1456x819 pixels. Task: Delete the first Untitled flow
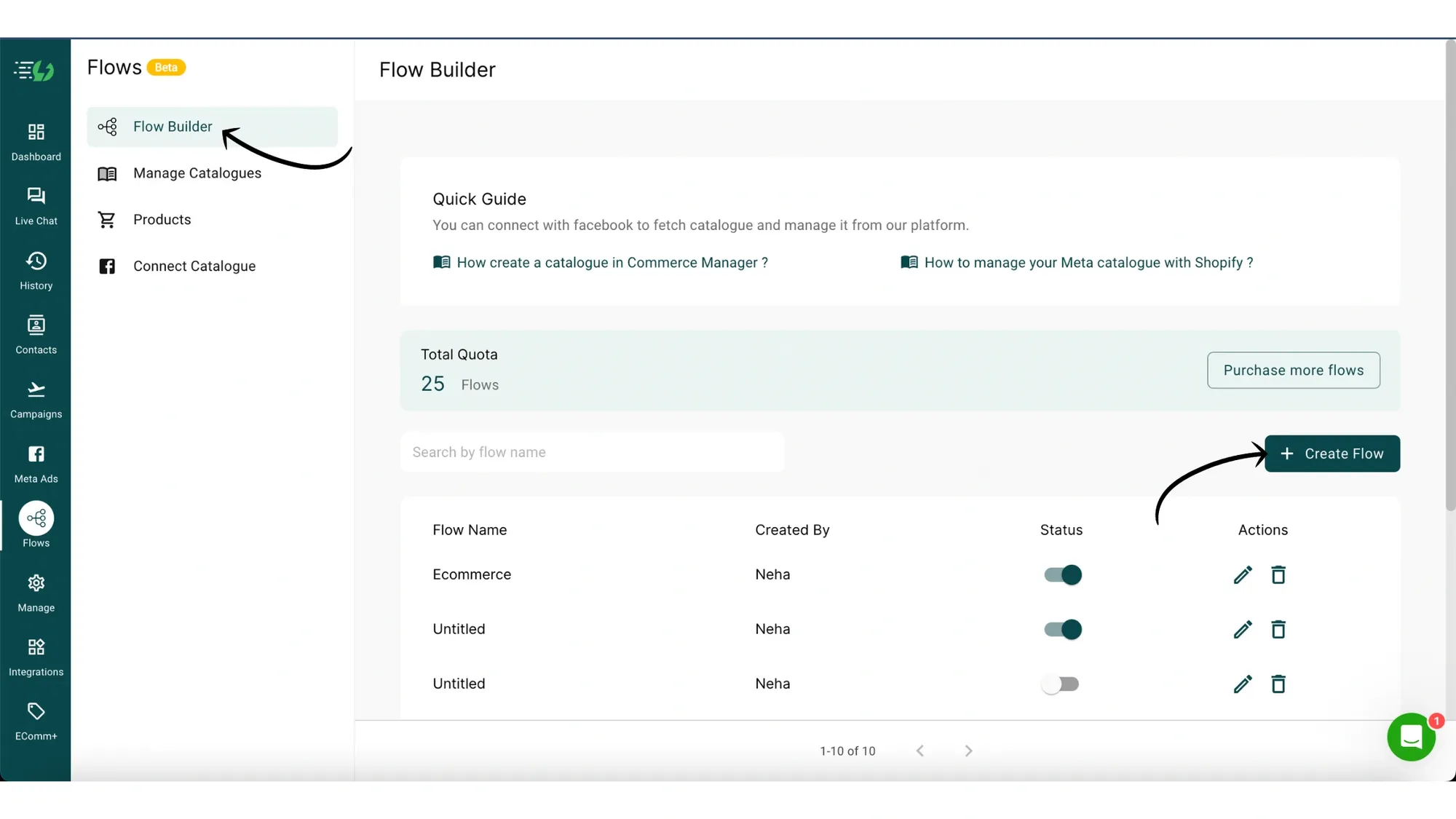(1278, 629)
